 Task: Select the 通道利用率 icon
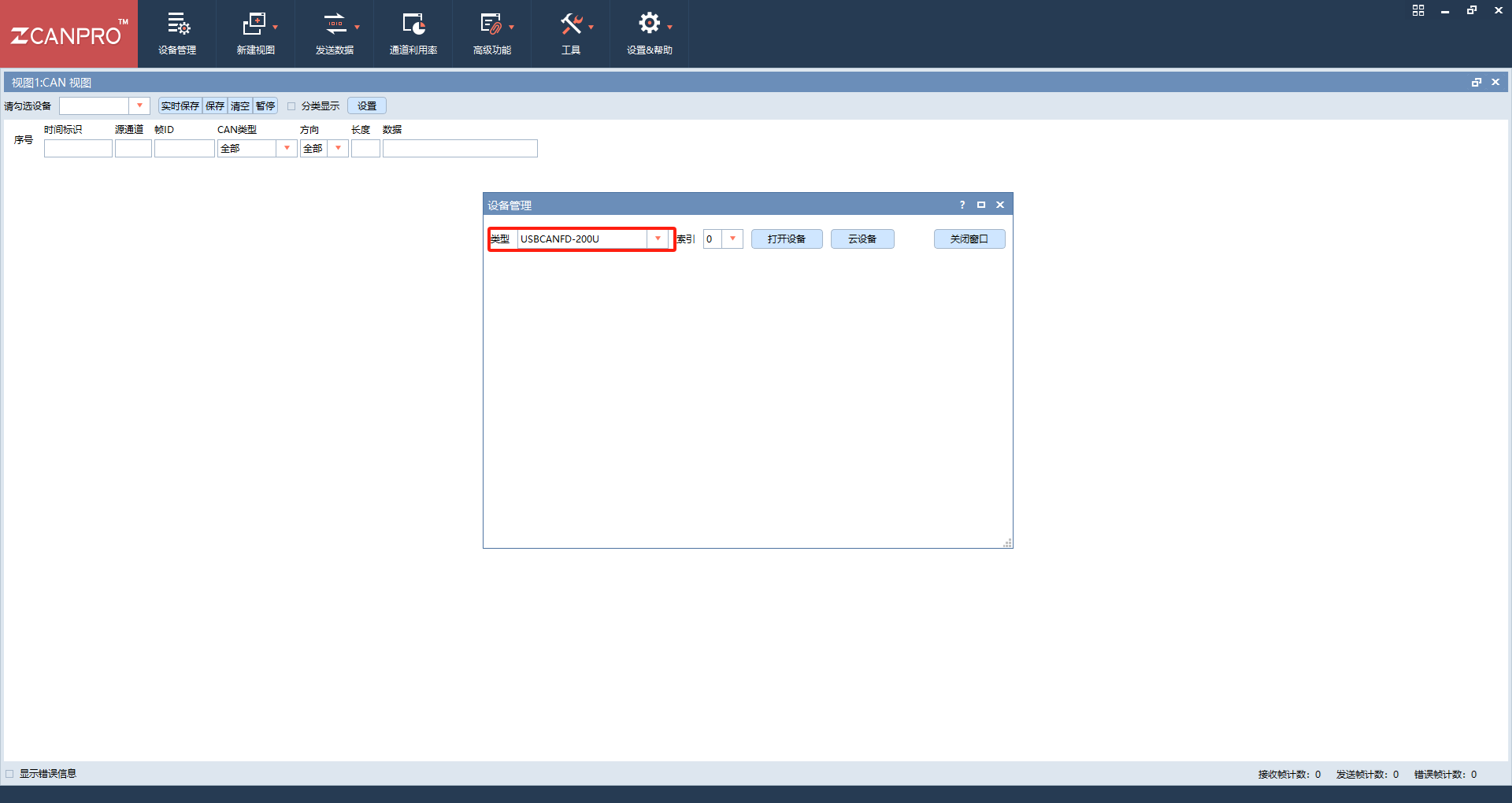(413, 24)
